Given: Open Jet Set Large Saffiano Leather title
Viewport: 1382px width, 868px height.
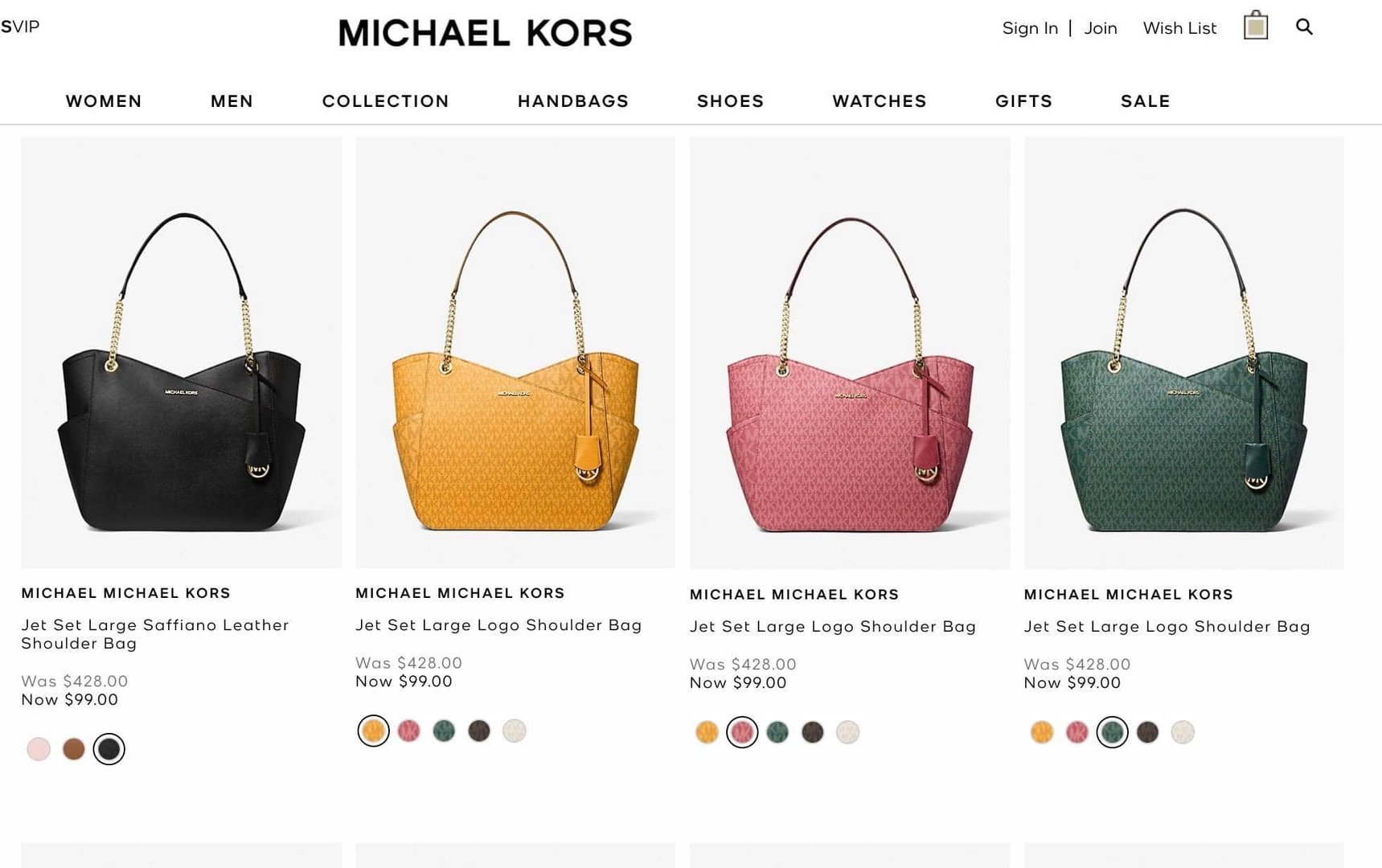Looking at the screenshot, I should [155, 634].
